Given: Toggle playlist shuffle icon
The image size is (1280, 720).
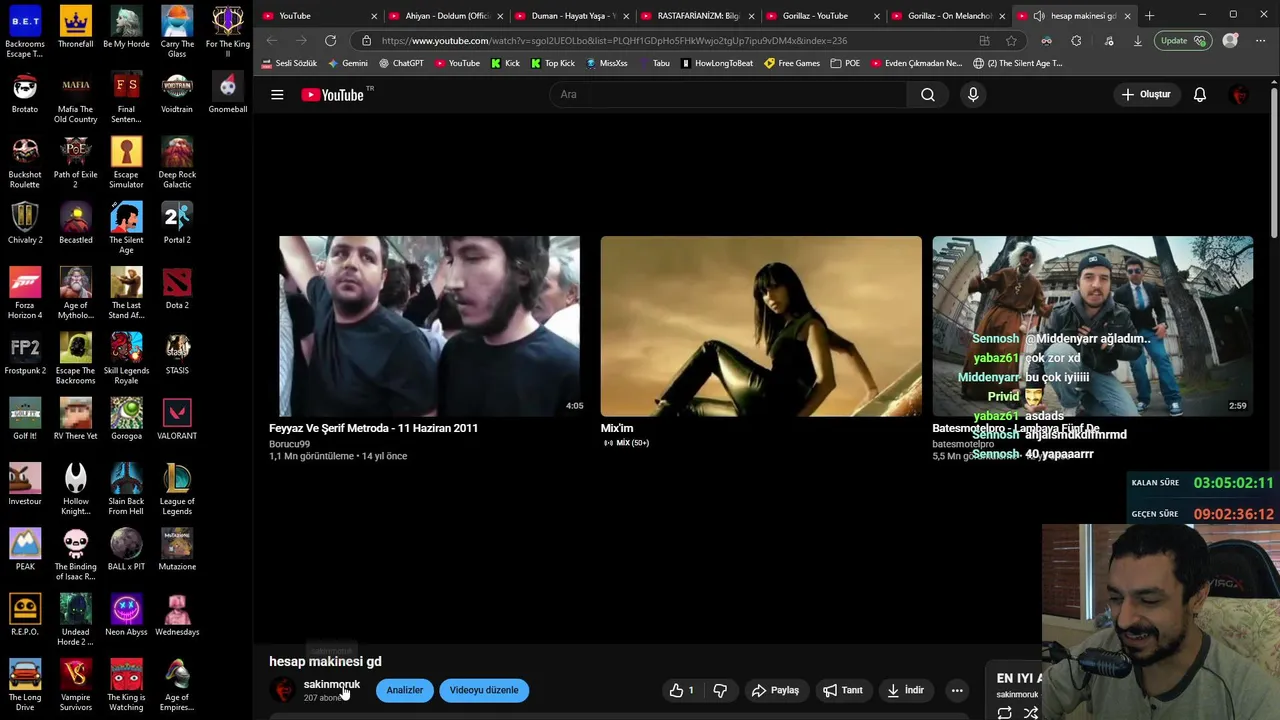Looking at the screenshot, I should [1031, 713].
